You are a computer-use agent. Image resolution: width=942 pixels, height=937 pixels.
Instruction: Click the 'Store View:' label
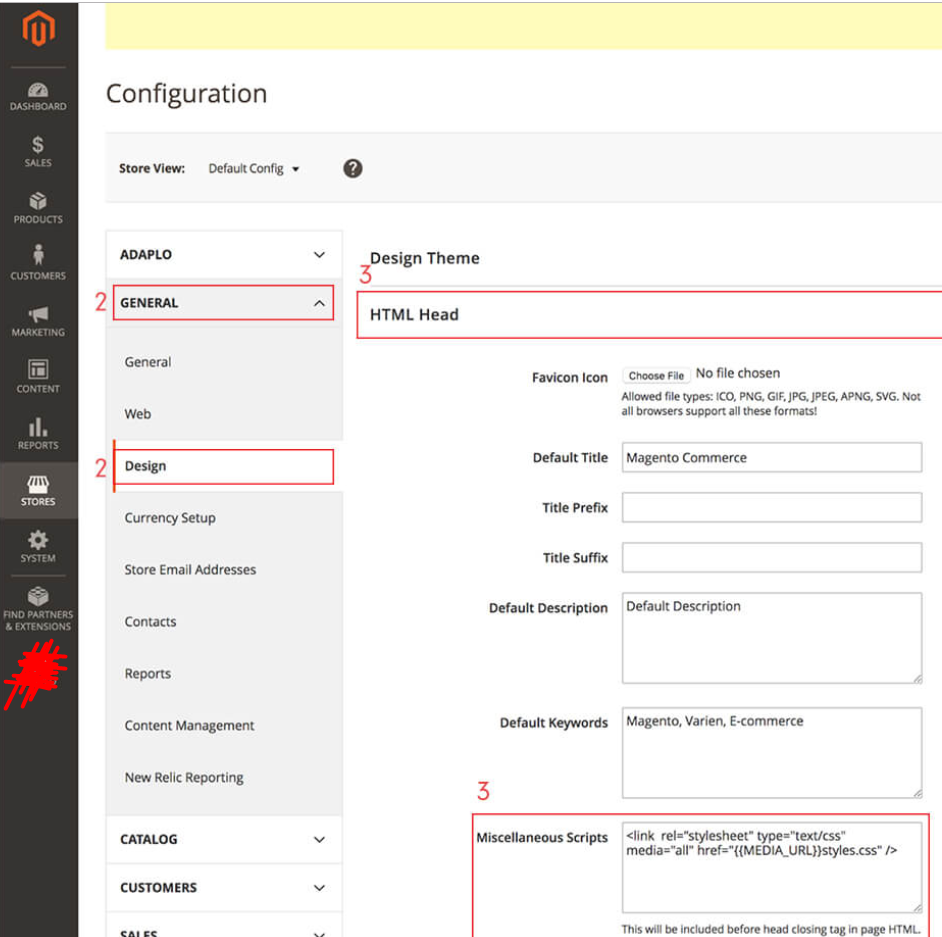(152, 169)
